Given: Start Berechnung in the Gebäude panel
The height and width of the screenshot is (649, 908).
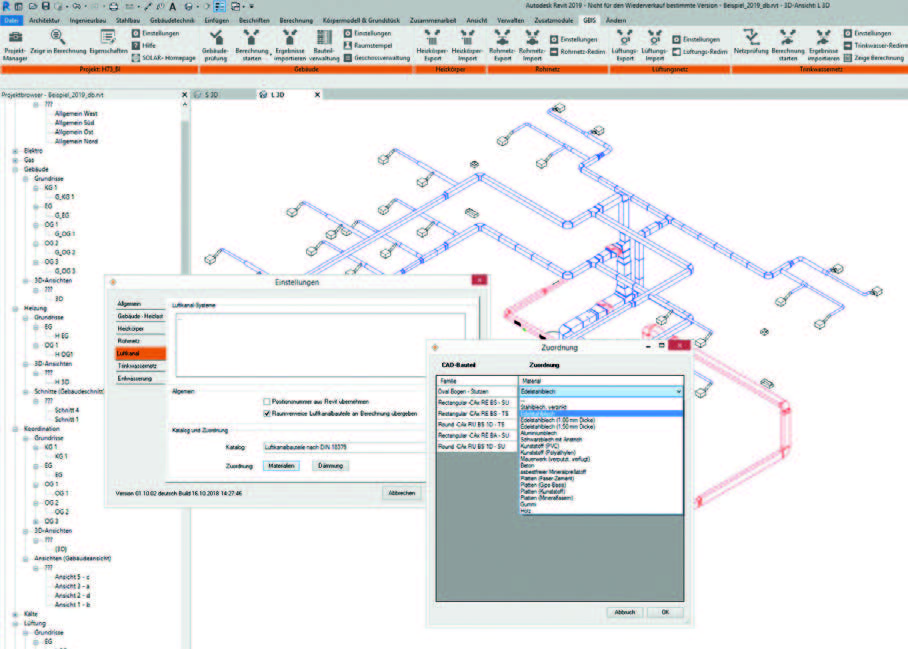Looking at the screenshot, I should tap(252, 45).
